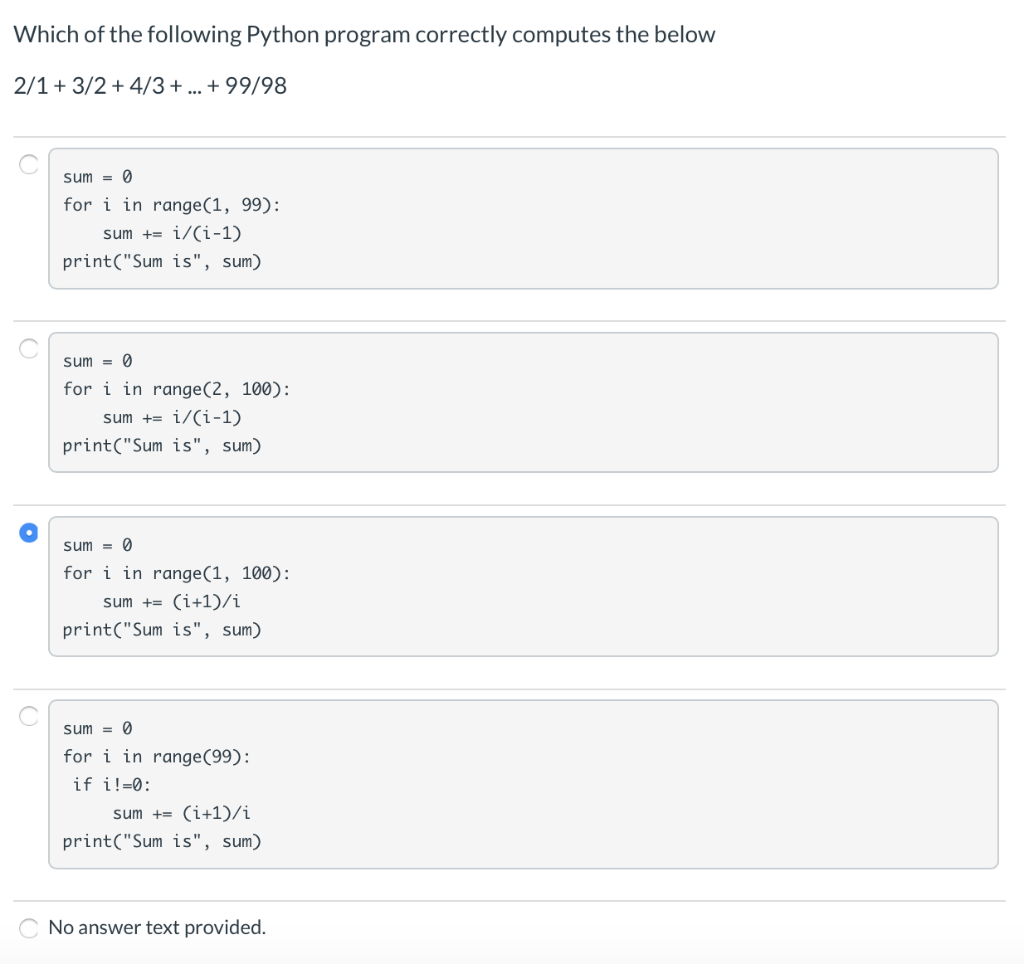Click the print statement in the fourth code block
This screenshot has height=964, width=1024.
[162, 841]
